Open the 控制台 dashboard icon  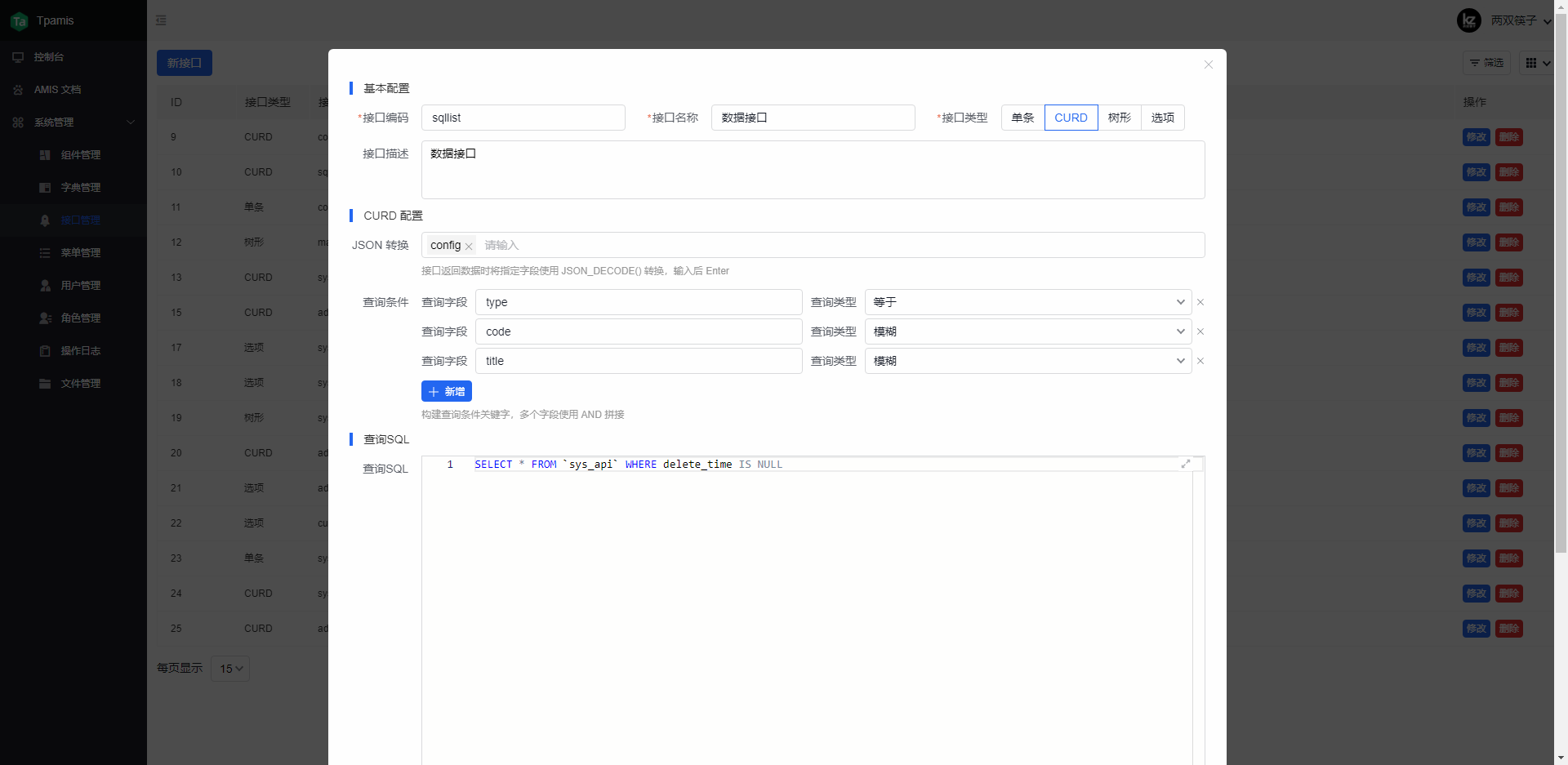tap(18, 57)
